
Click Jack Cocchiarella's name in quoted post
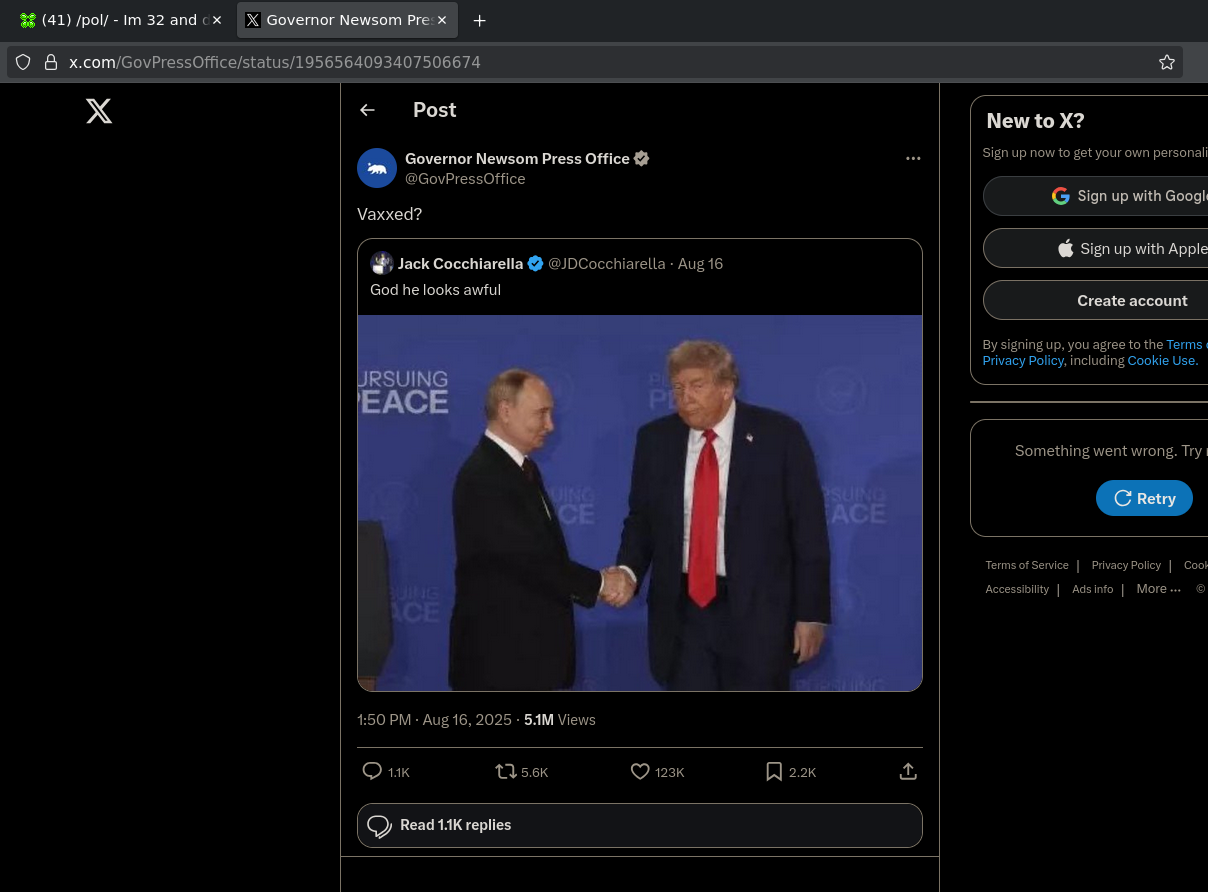(x=460, y=263)
